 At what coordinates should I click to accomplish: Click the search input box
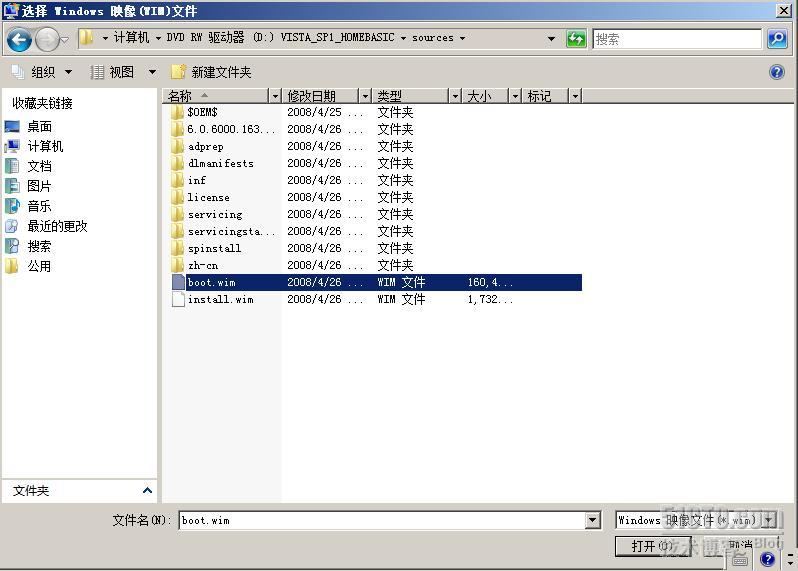tap(677, 39)
